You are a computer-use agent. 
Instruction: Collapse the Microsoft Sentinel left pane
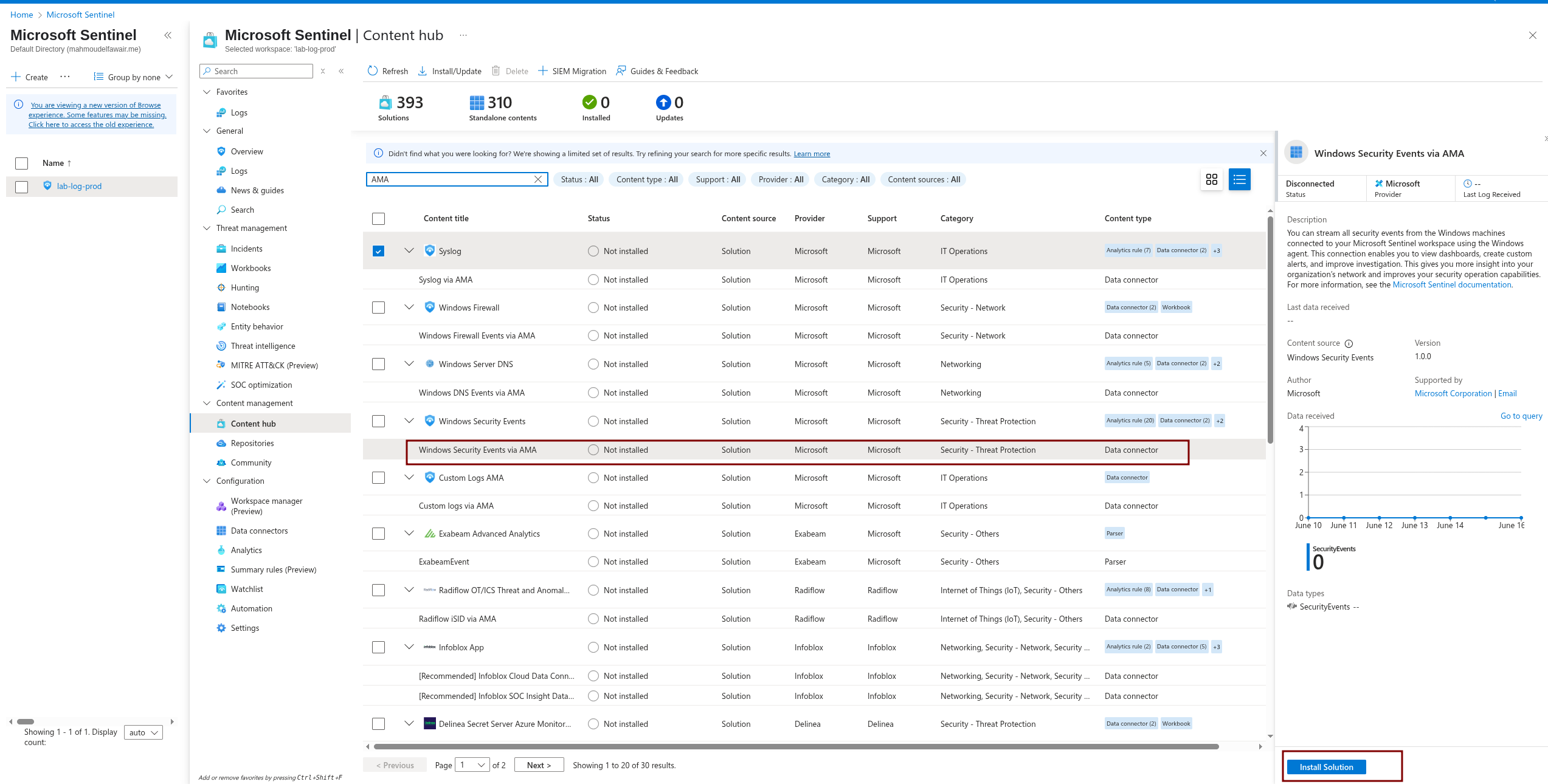pyautogui.click(x=168, y=35)
